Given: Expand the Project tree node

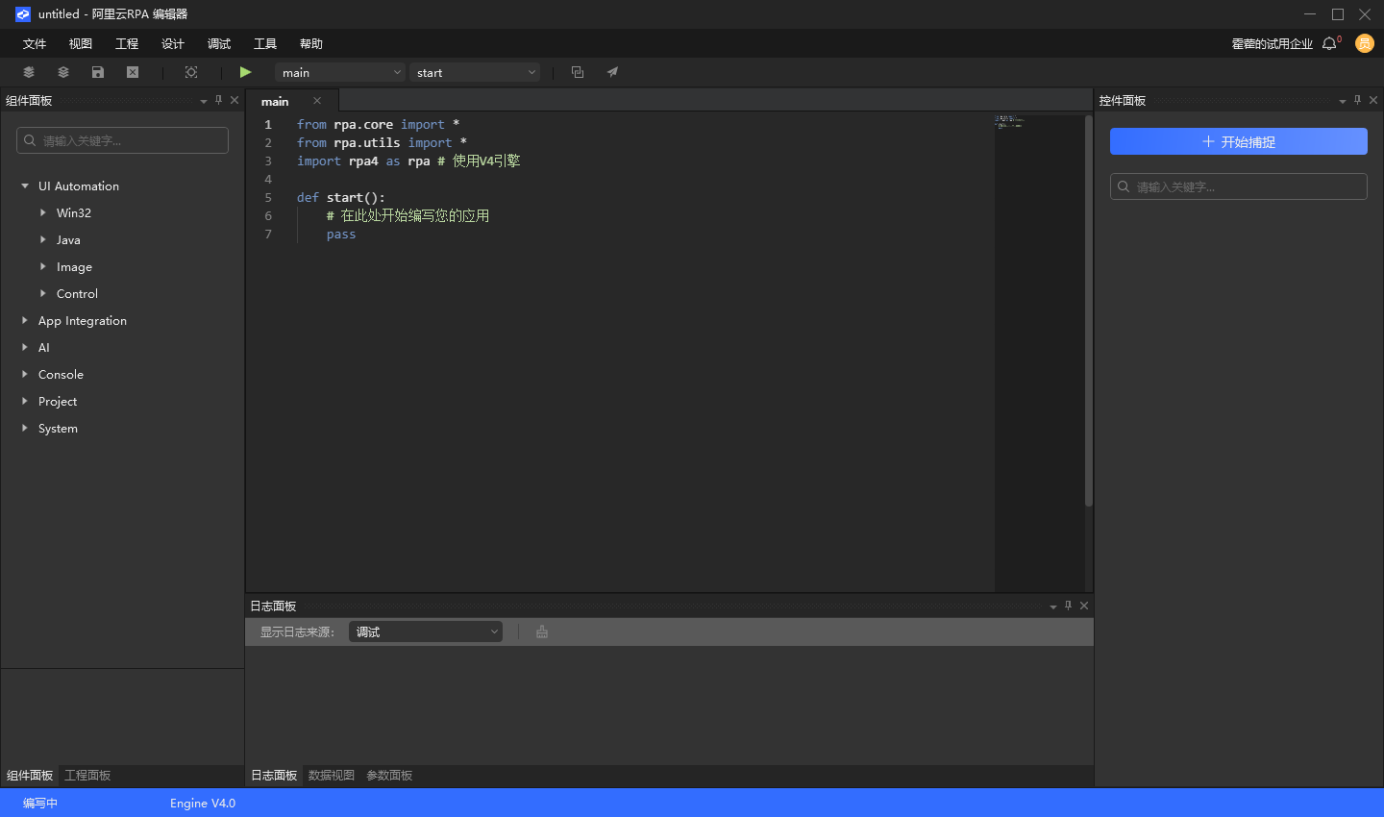Looking at the screenshot, I should (25, 402).
